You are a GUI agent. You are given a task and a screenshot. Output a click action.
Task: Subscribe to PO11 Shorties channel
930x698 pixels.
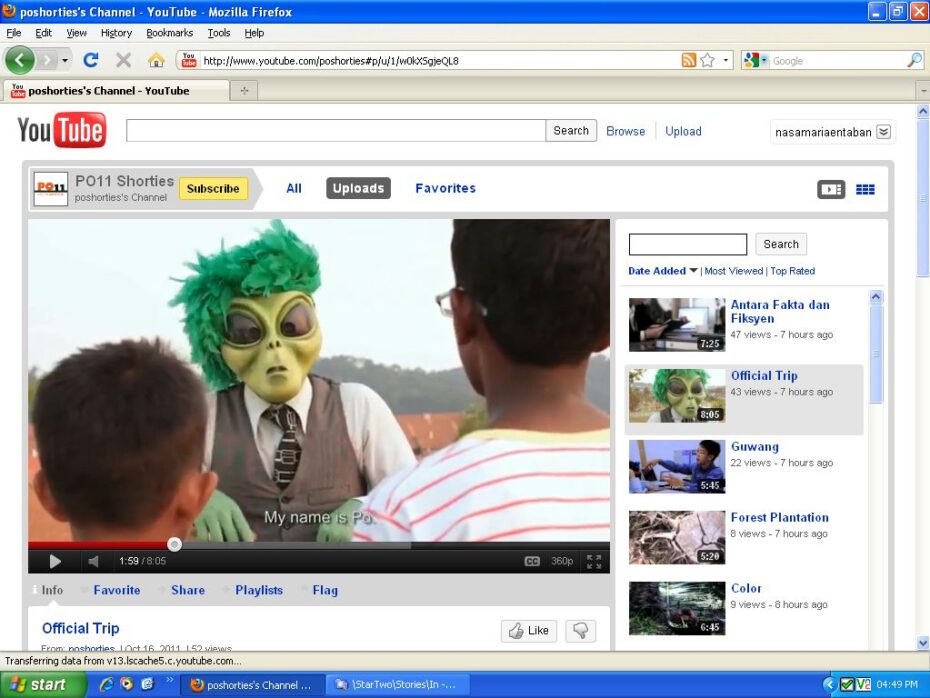(x=213, y=188)
